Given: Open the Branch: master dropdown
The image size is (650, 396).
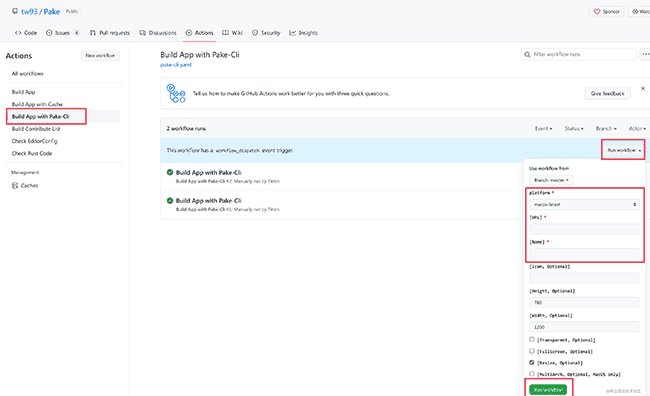Looking at the screenshot, I should (x=551, y=180).
